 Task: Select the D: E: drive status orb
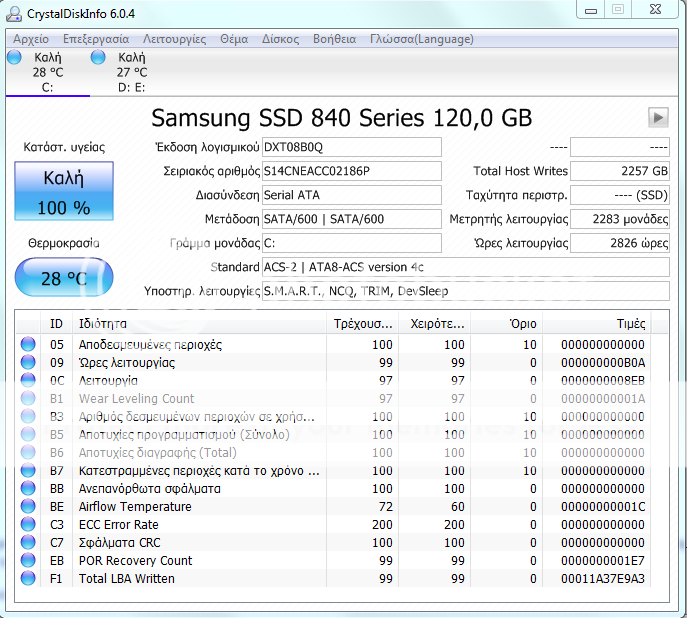coord(98,58)
